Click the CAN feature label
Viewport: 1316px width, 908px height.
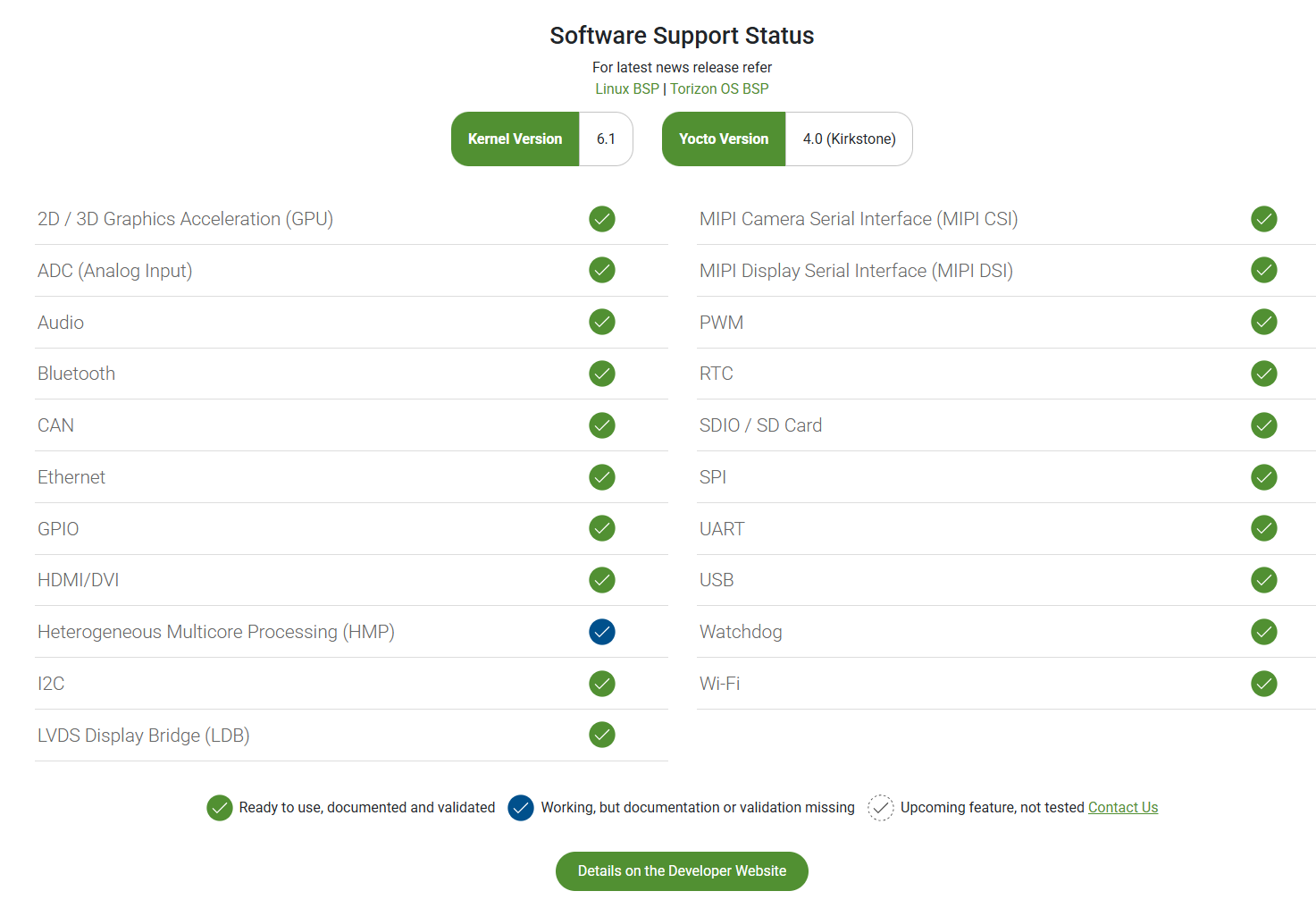coord(55,425)
